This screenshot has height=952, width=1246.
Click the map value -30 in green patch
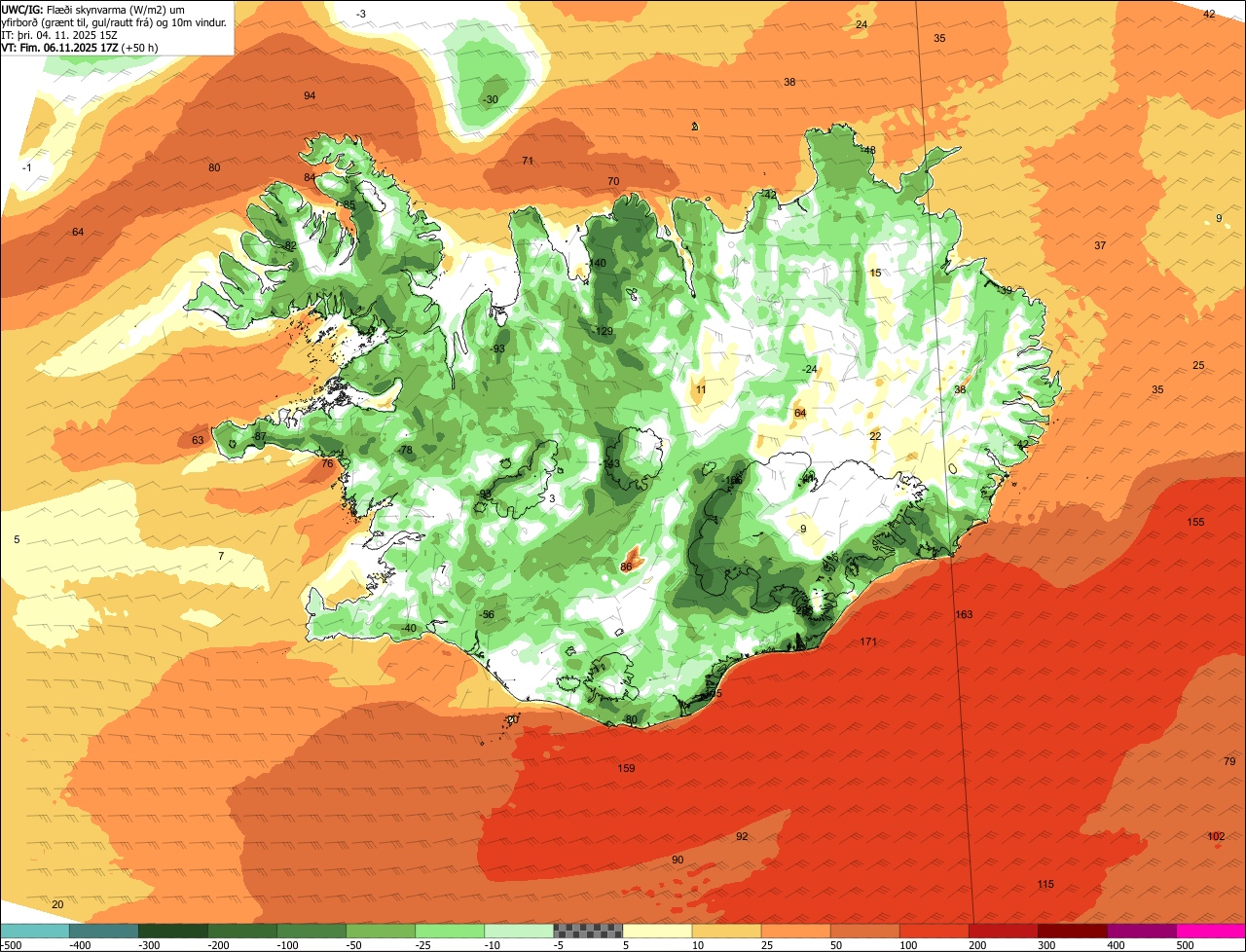pos(490,99)
